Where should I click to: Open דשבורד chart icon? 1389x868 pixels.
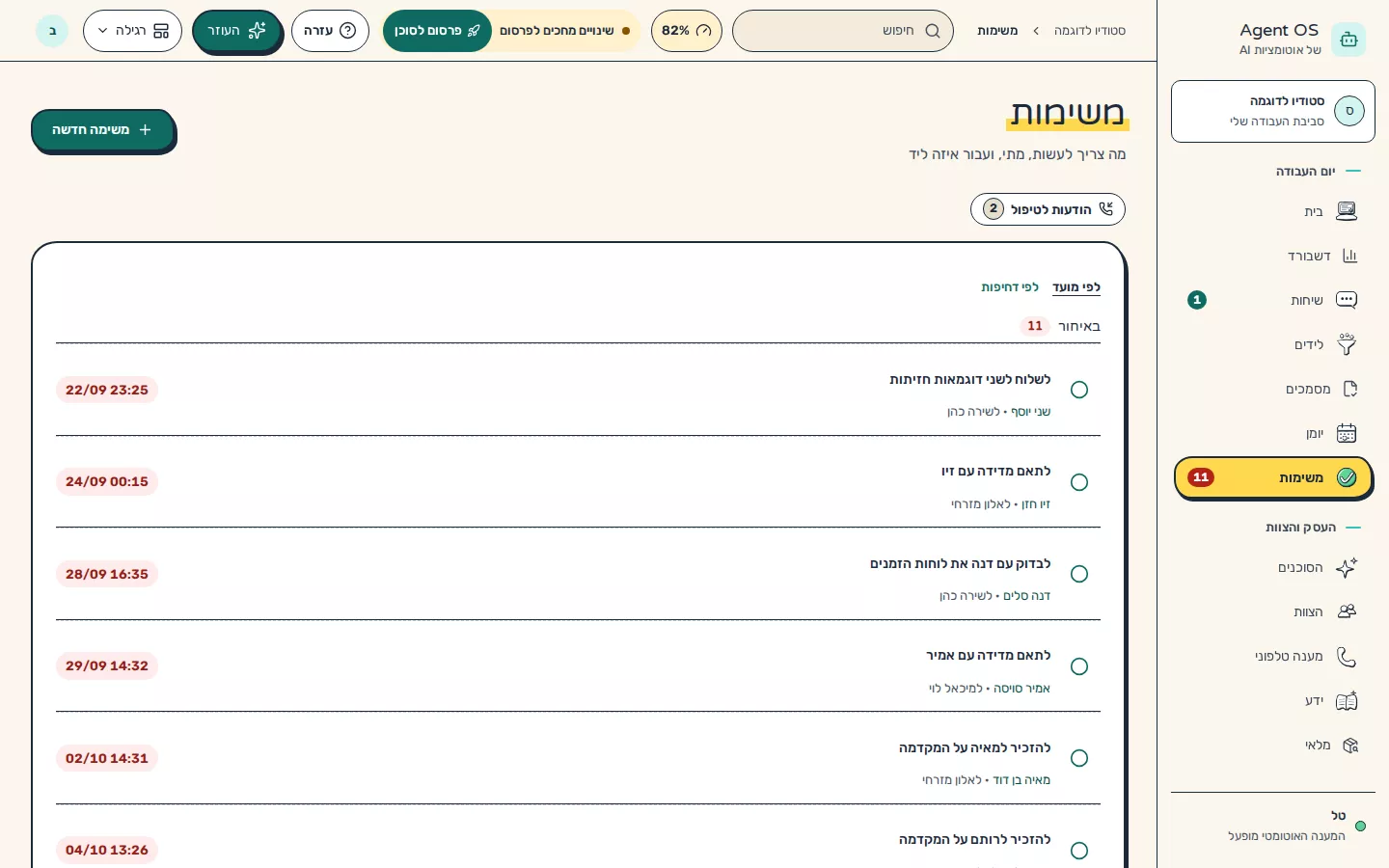(x=1349, y=256)
